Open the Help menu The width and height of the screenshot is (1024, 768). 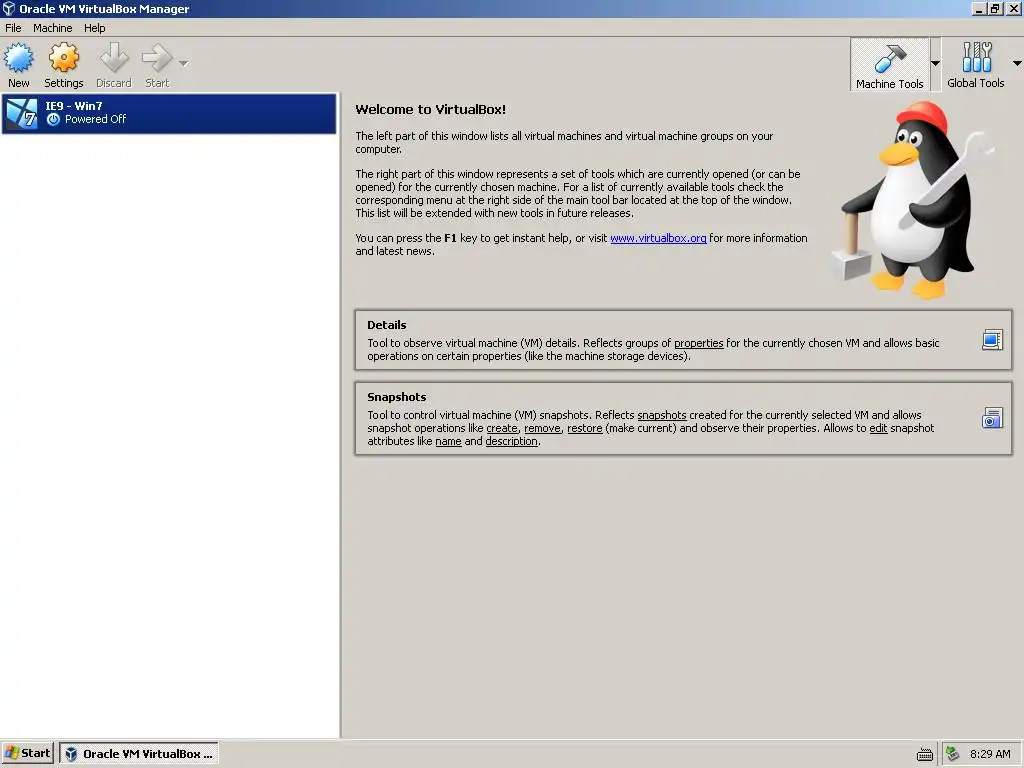click(95, 28)
